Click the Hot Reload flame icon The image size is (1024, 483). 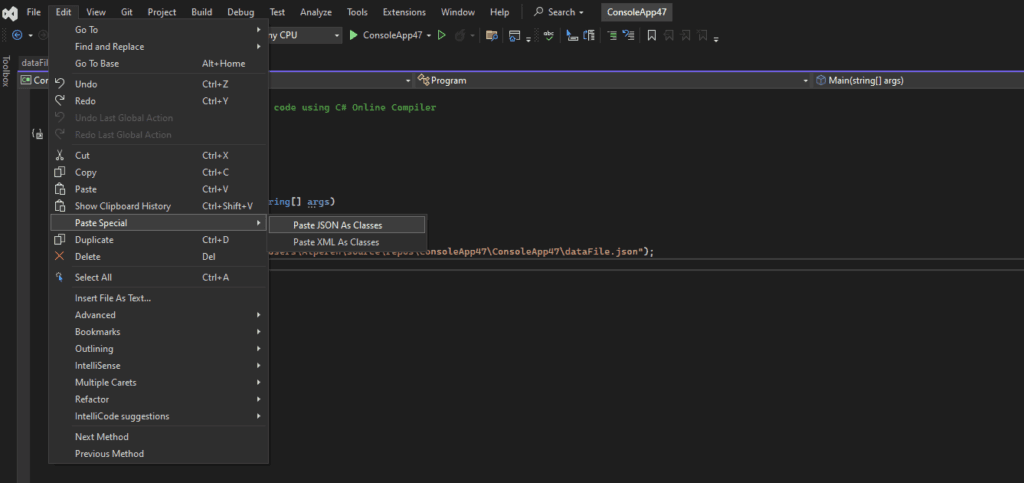460,35
